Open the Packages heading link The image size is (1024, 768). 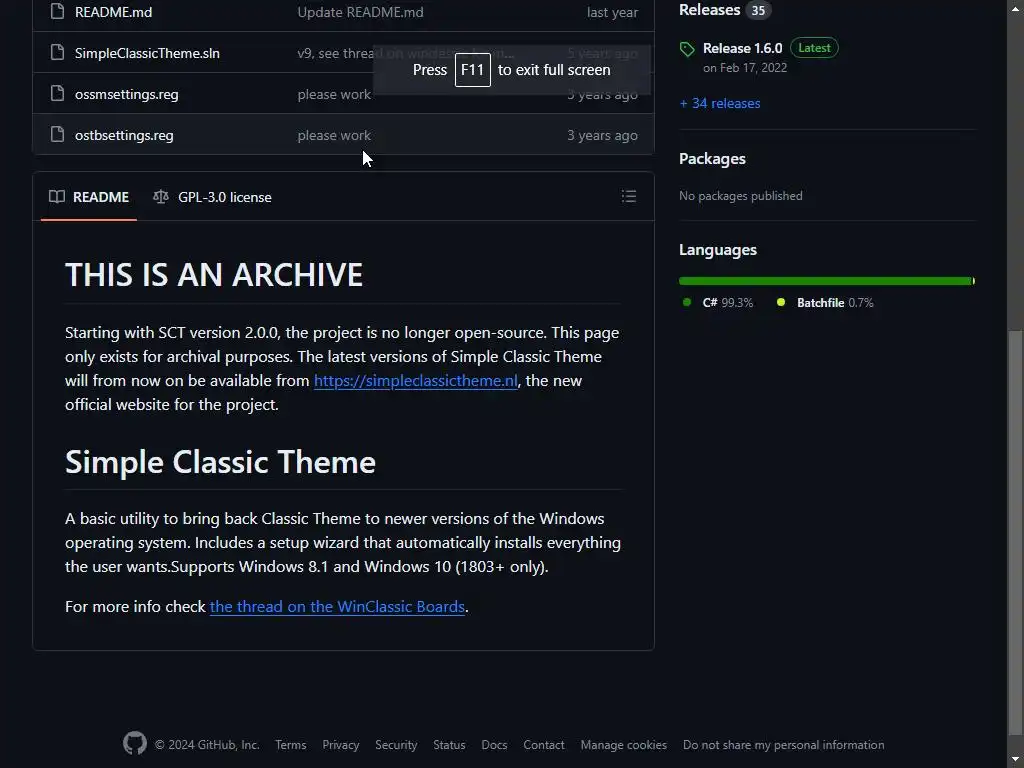tap(712, 159)
